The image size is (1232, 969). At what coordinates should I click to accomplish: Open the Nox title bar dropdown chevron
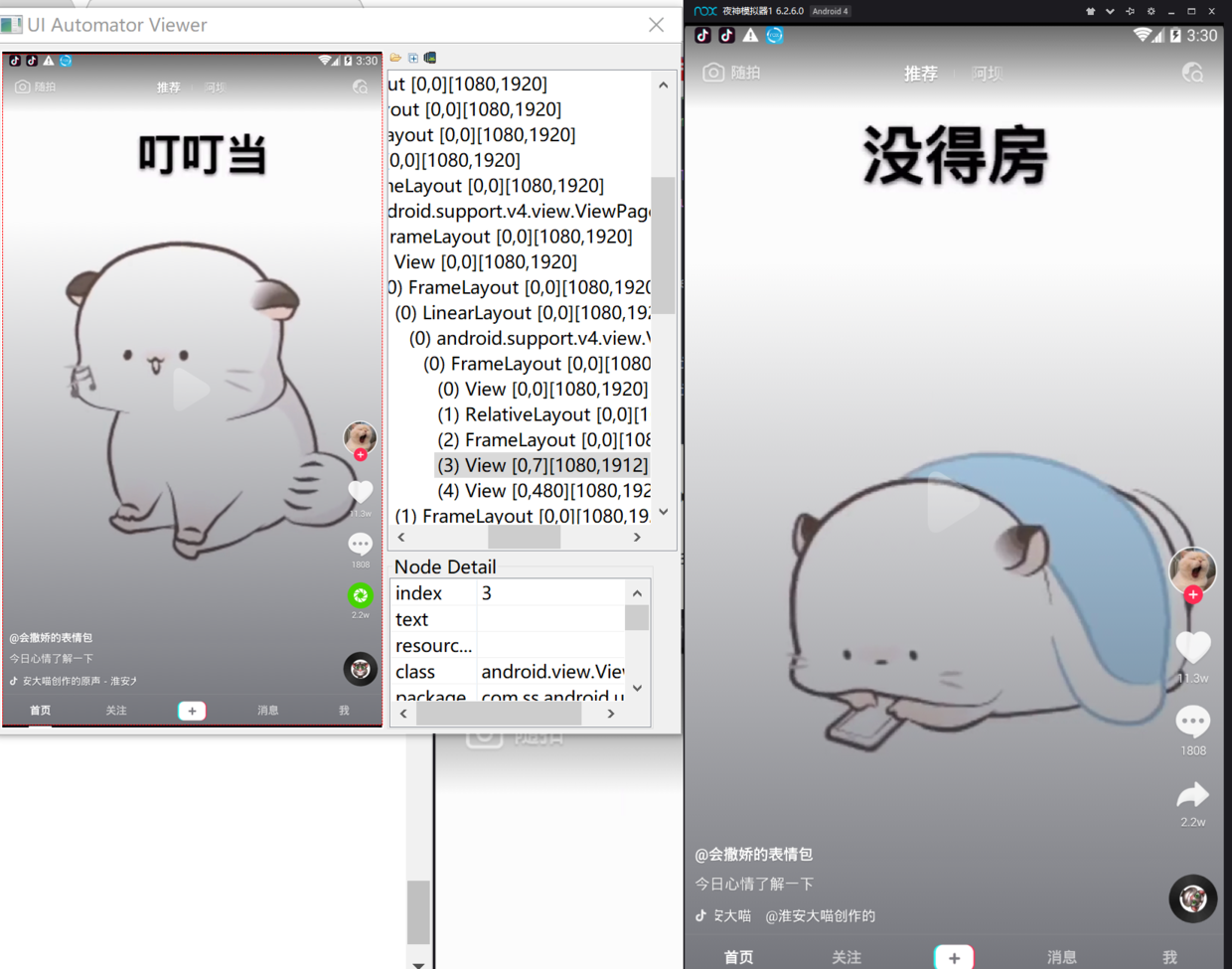tap(1110, 11)
